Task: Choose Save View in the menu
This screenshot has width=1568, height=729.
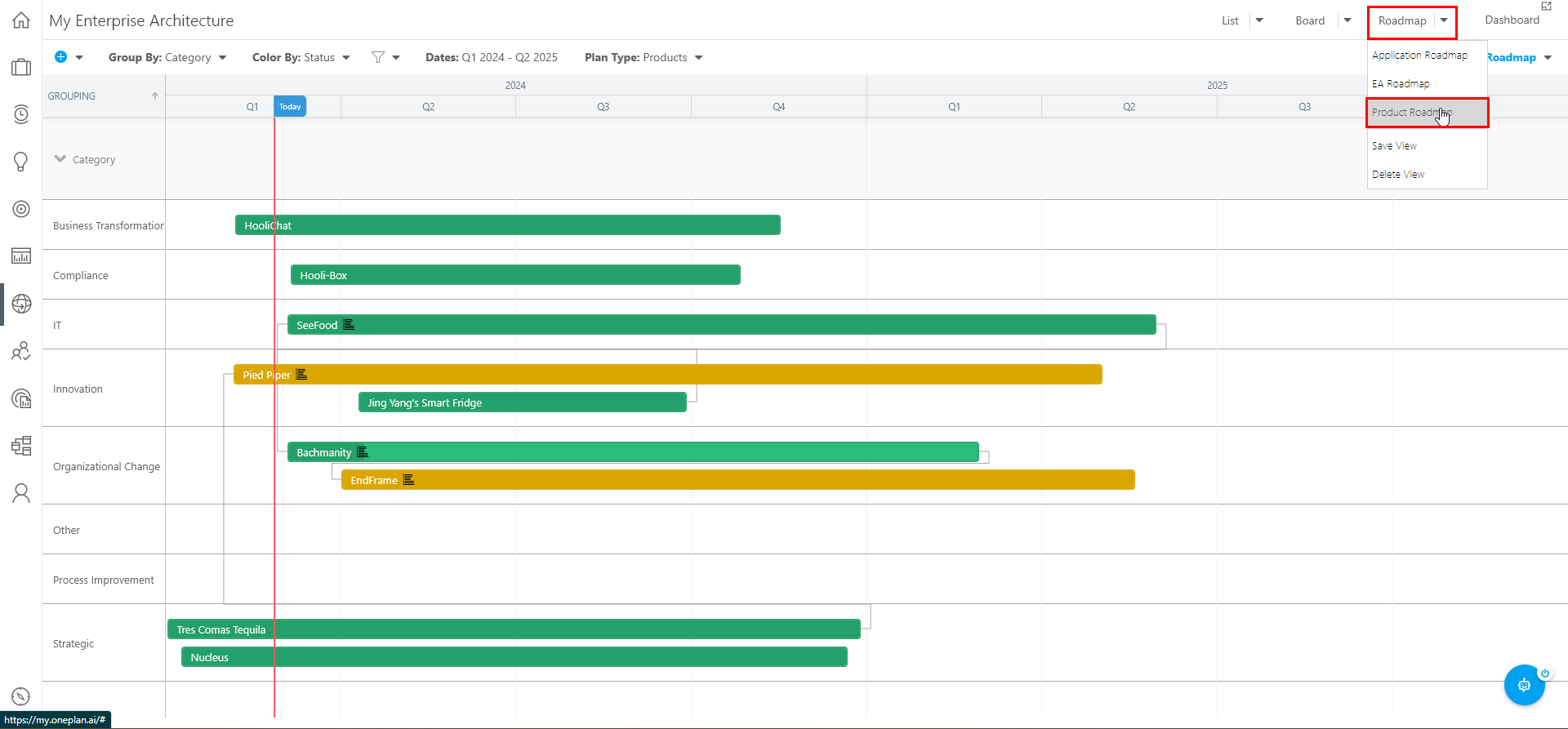Action: (x=1394, y=145)
